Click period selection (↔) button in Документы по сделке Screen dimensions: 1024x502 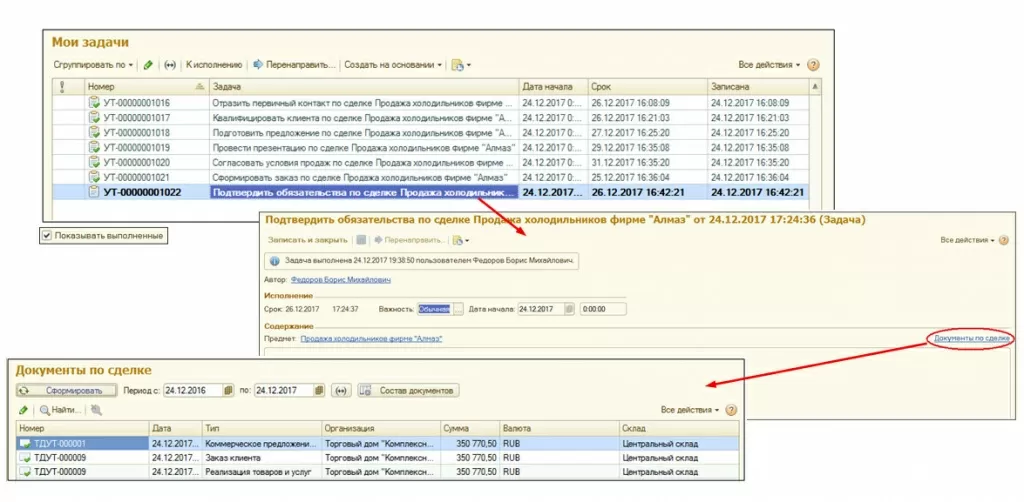(341, 390)
